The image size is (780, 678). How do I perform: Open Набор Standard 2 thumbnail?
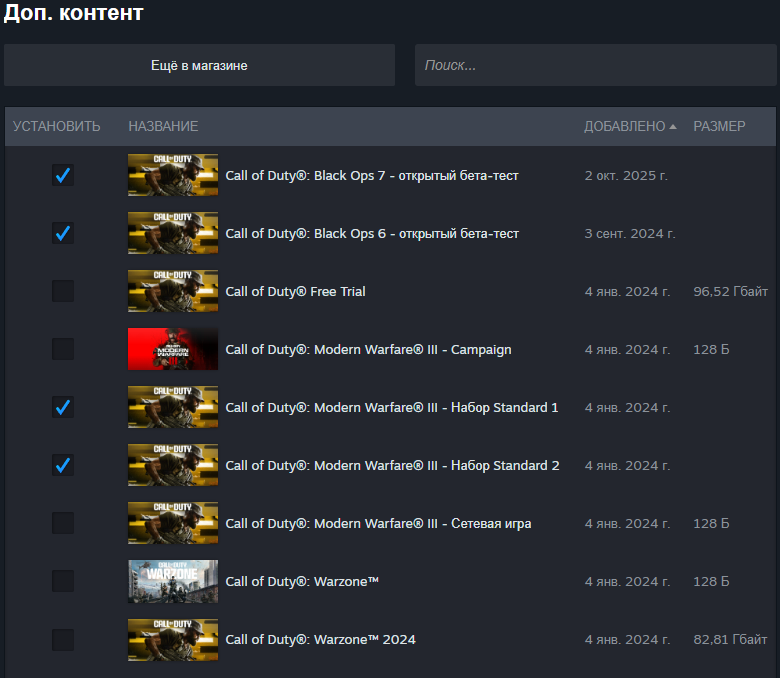pyautogui.click(x=173, y=465)
